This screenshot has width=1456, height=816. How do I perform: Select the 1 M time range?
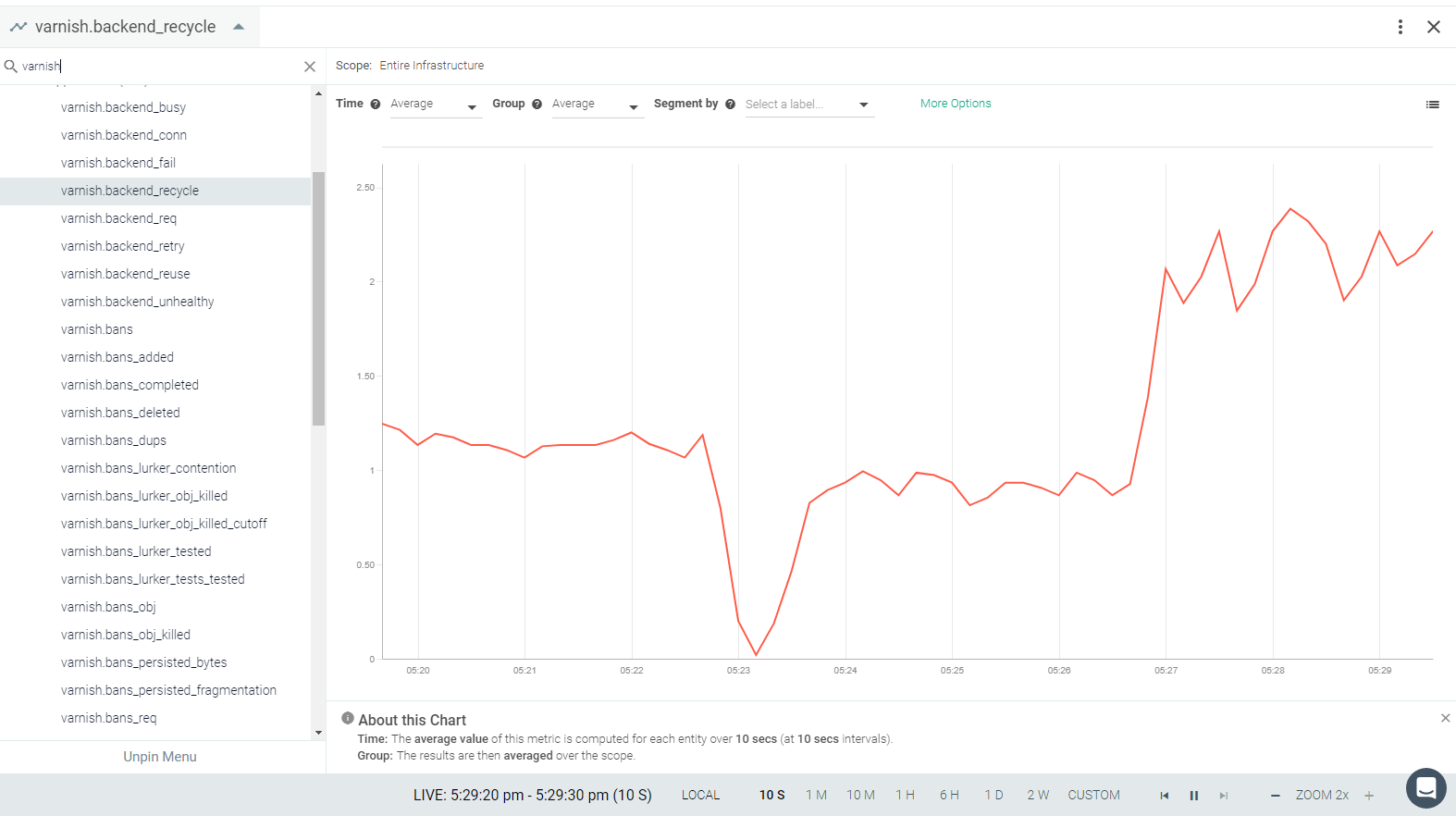pos(816,795)
